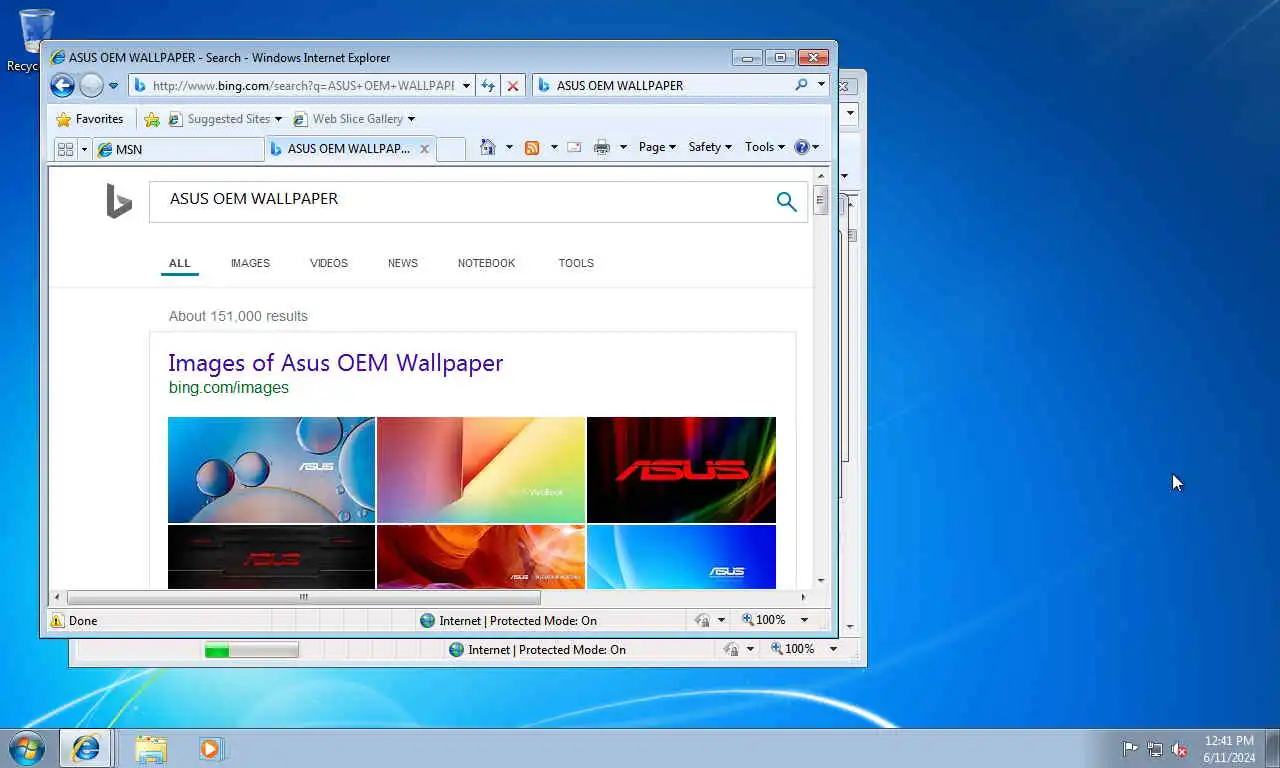Expand the Home button dropdown arrow

click(x=509, y=147)
